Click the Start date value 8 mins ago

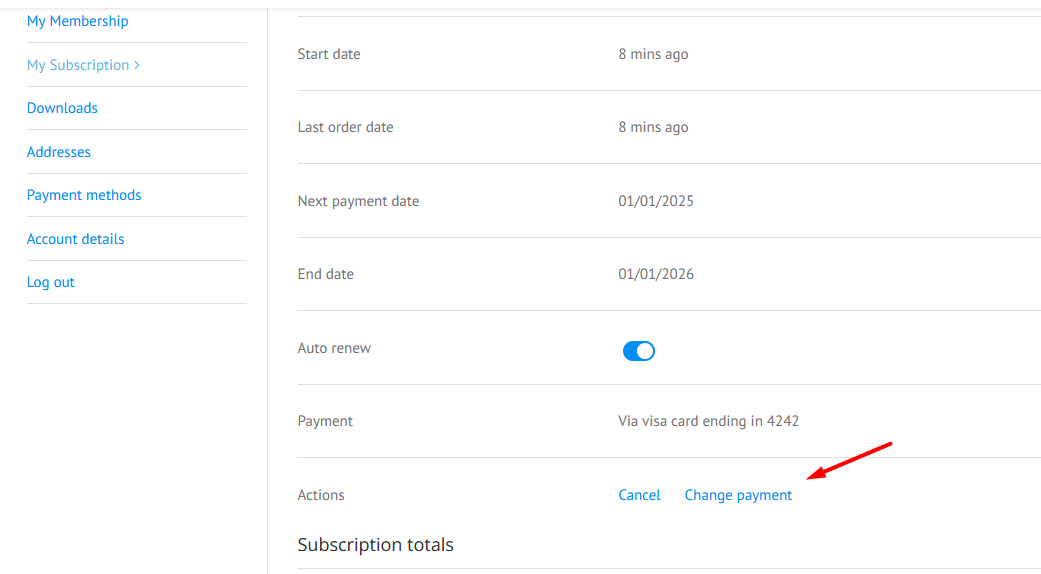(x=653, y=54)
